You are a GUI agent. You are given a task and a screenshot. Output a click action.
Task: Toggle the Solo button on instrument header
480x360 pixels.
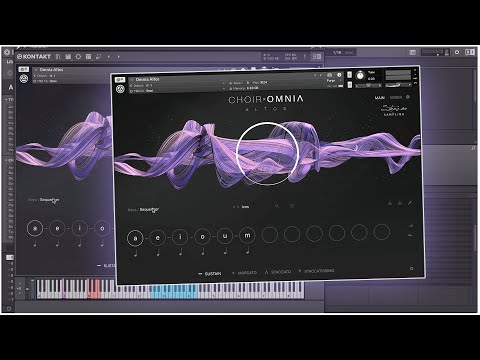click(x=349, y=75)
